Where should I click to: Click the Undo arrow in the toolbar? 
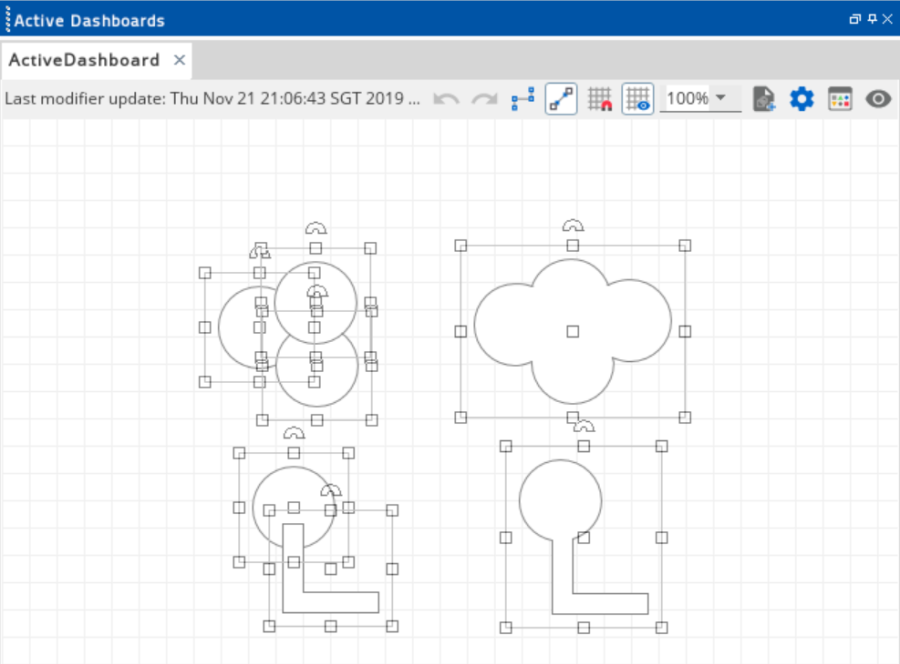447,99
